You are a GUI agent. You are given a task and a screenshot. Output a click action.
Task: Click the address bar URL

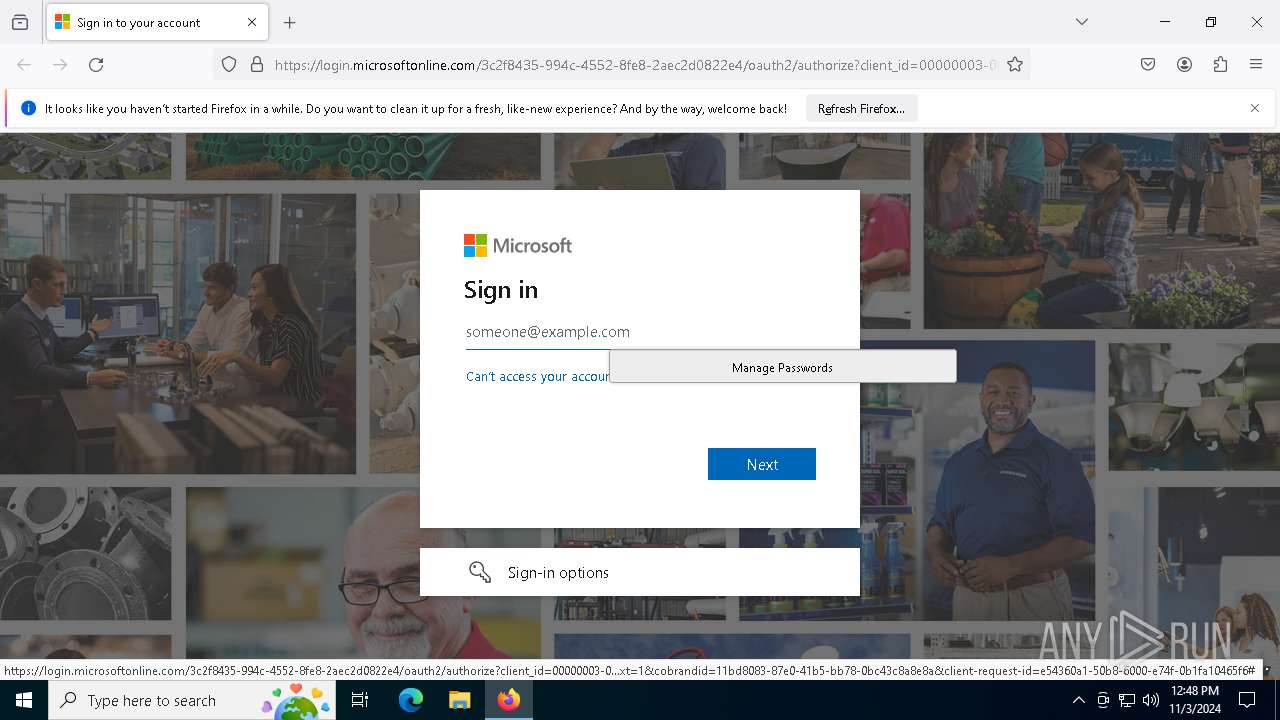635,65
